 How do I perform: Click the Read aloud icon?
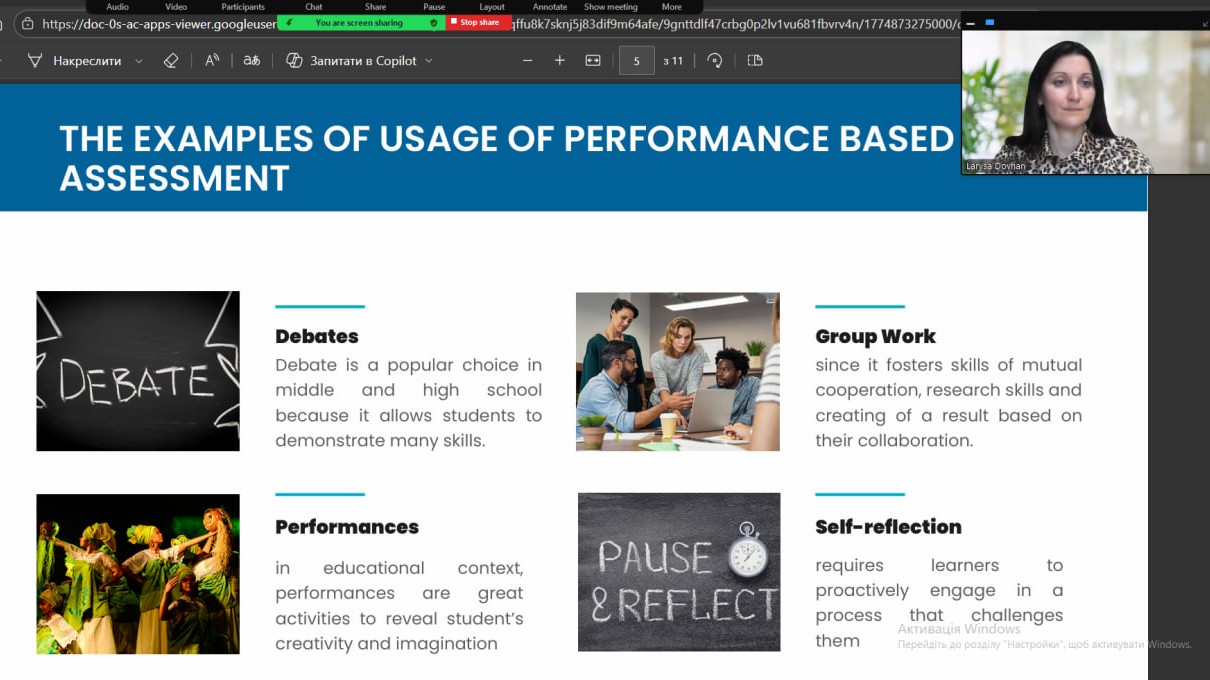tap(212, 61)
